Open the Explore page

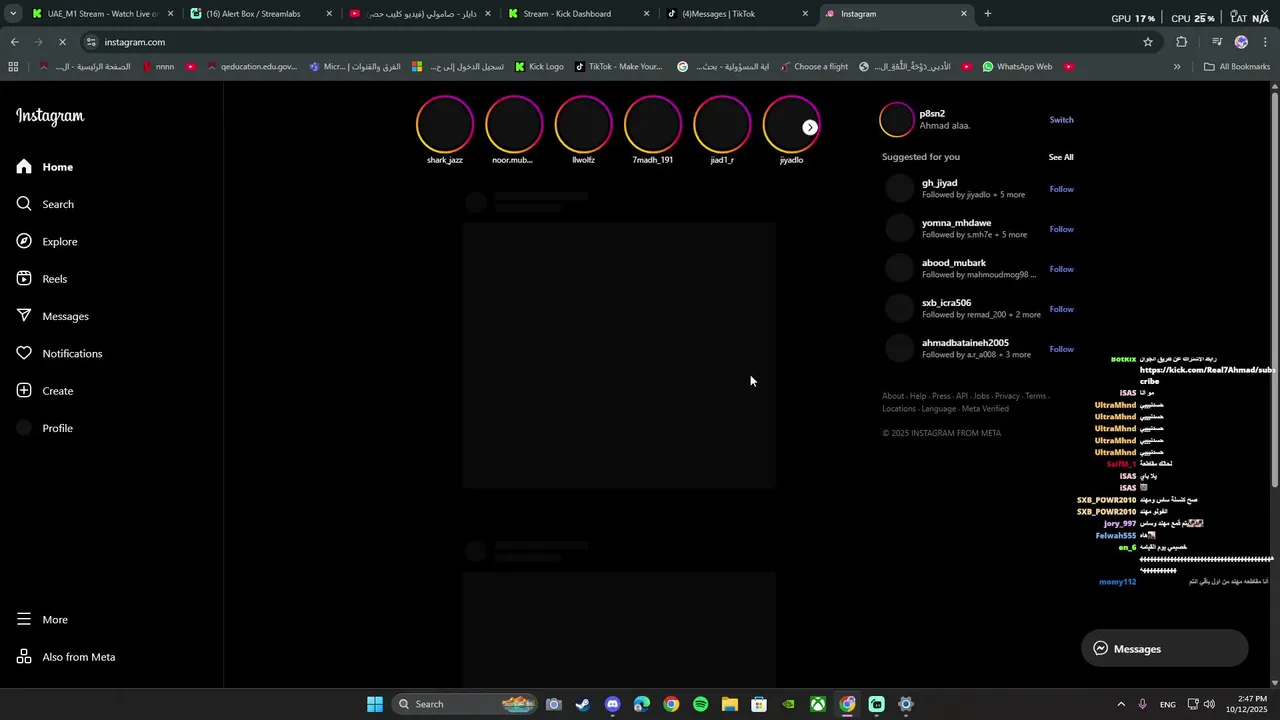coord(47,241)
